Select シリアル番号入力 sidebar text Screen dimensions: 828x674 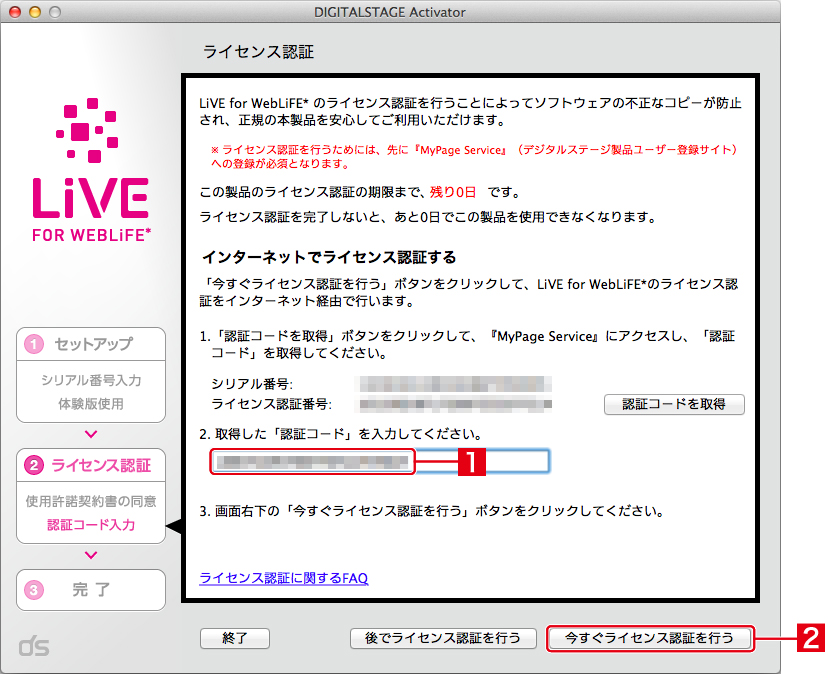click(x=91, y=381)
